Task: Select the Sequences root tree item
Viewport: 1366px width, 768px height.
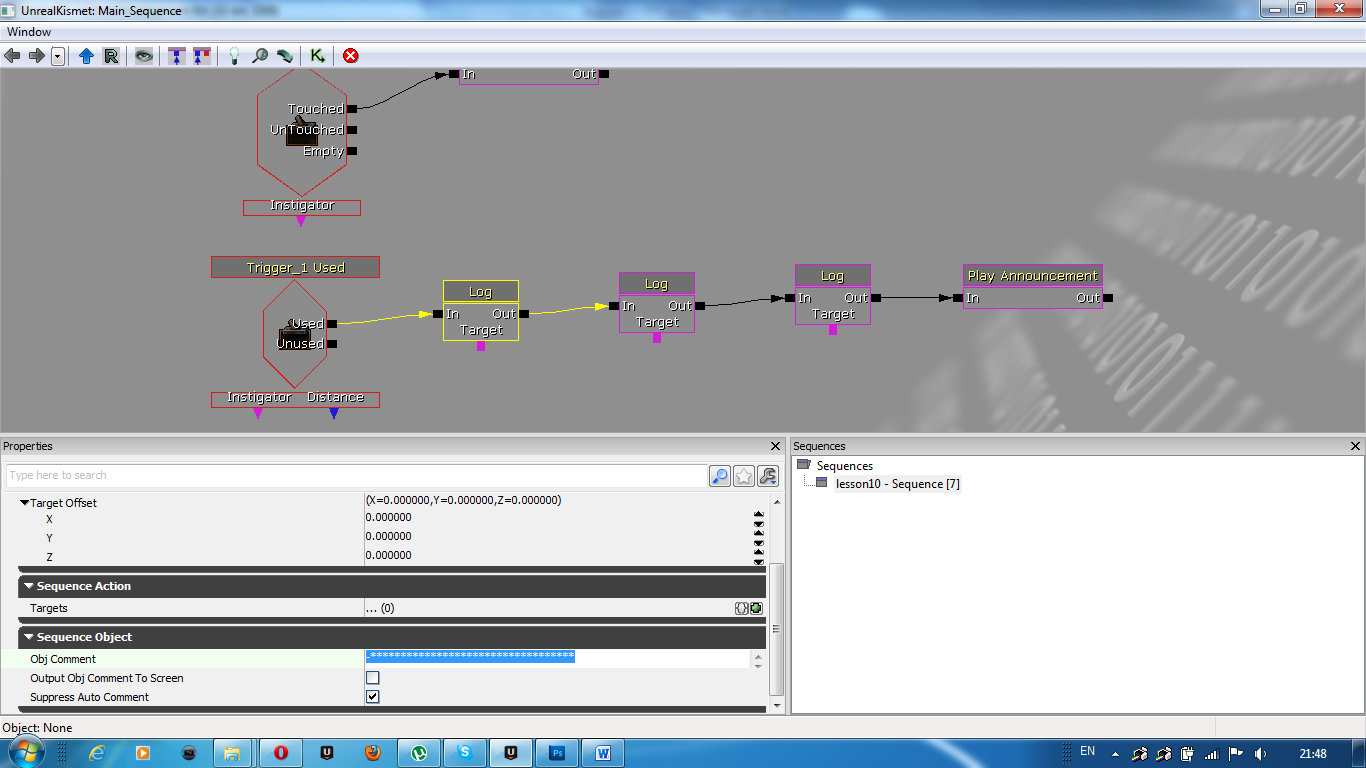Action: (844, 466)
